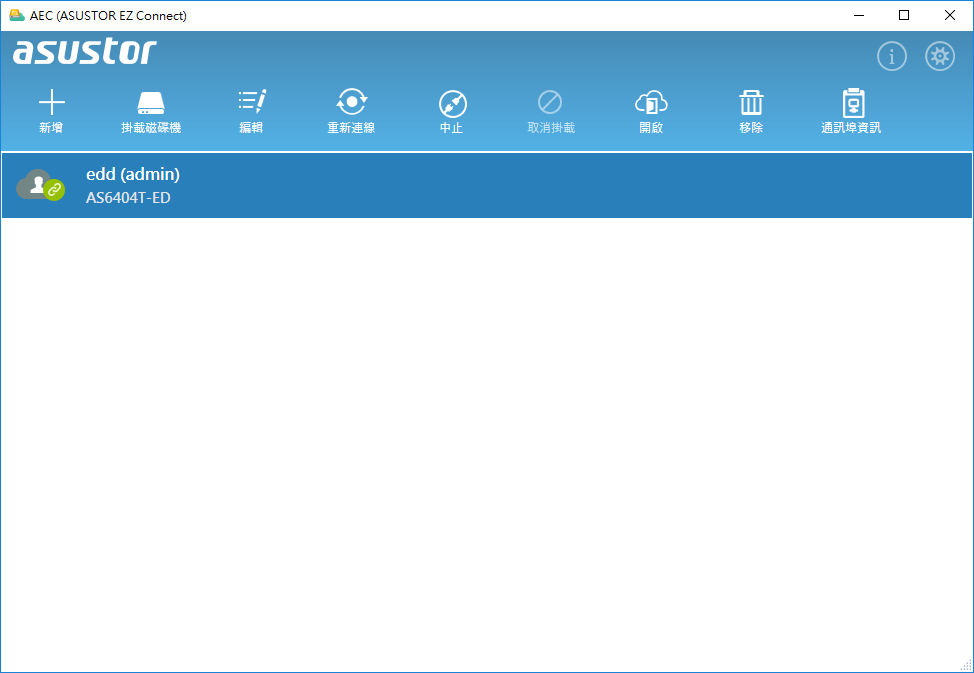Remove entry with 移除 trash icon
This screenshot has height=673, width=974.
[751, 103]
